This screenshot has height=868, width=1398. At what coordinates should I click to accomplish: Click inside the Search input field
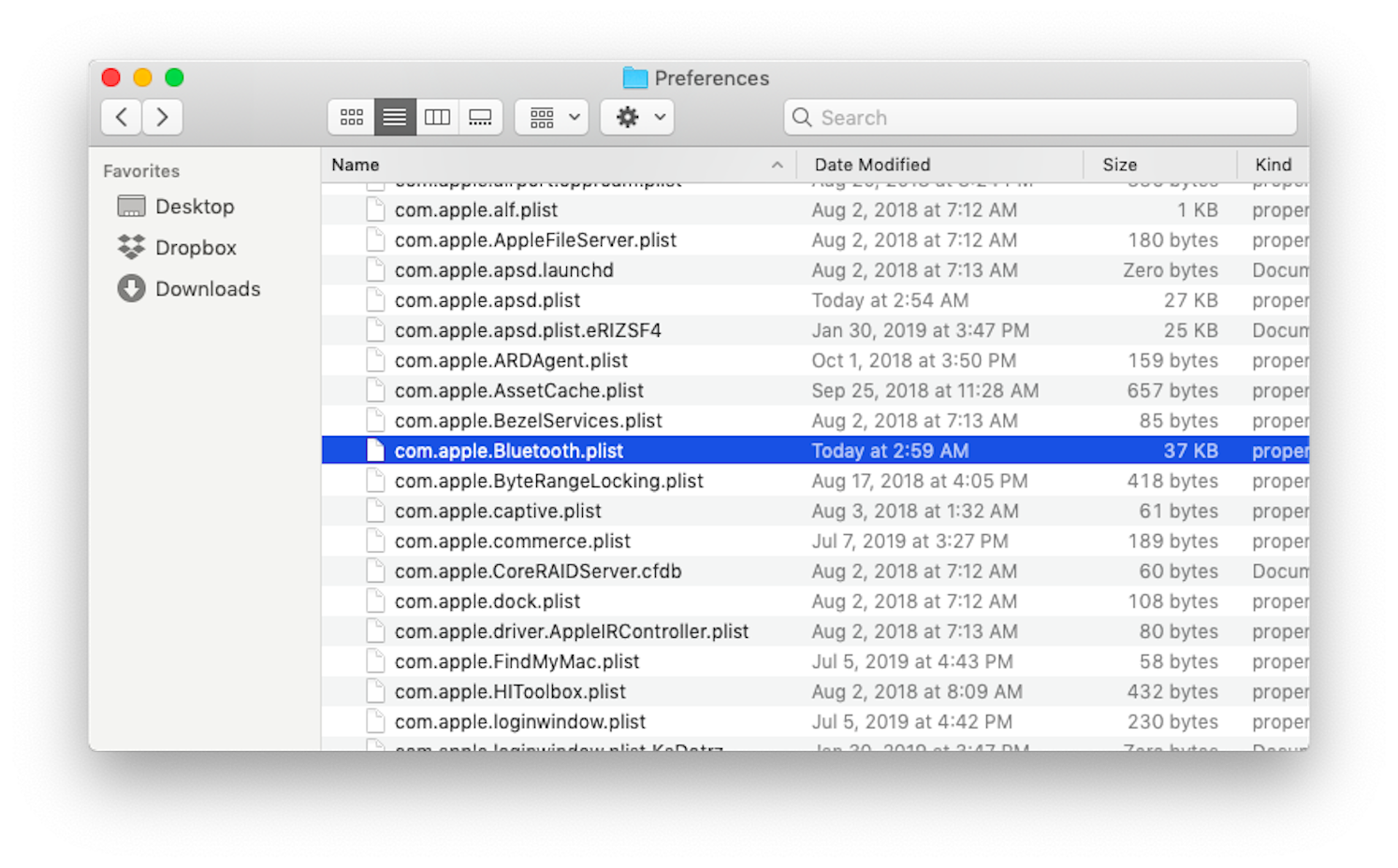coord(983,117)
